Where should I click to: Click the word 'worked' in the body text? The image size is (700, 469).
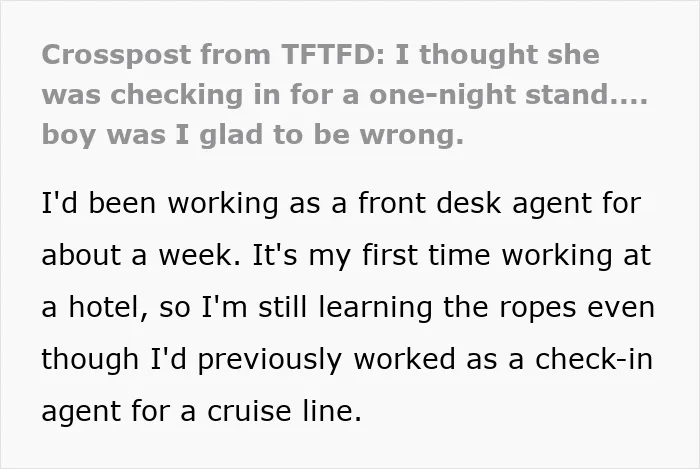click(x=404, y=359)
